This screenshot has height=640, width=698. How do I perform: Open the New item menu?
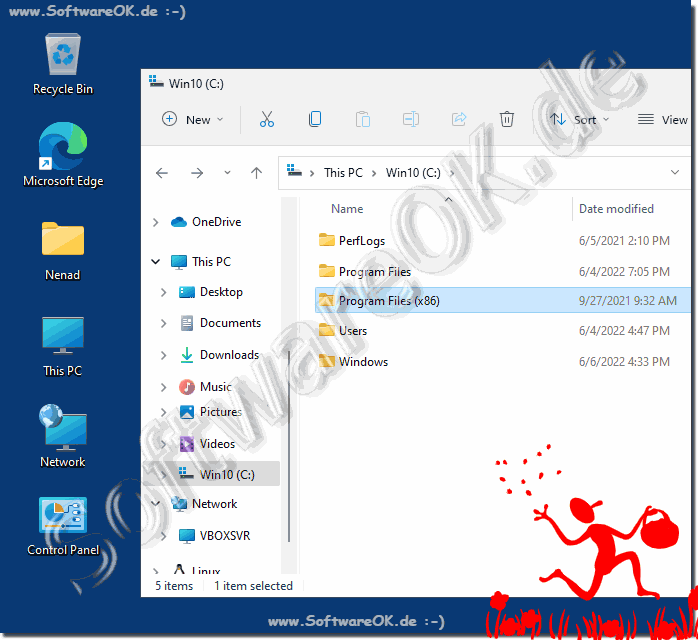[x=192, y=119]
